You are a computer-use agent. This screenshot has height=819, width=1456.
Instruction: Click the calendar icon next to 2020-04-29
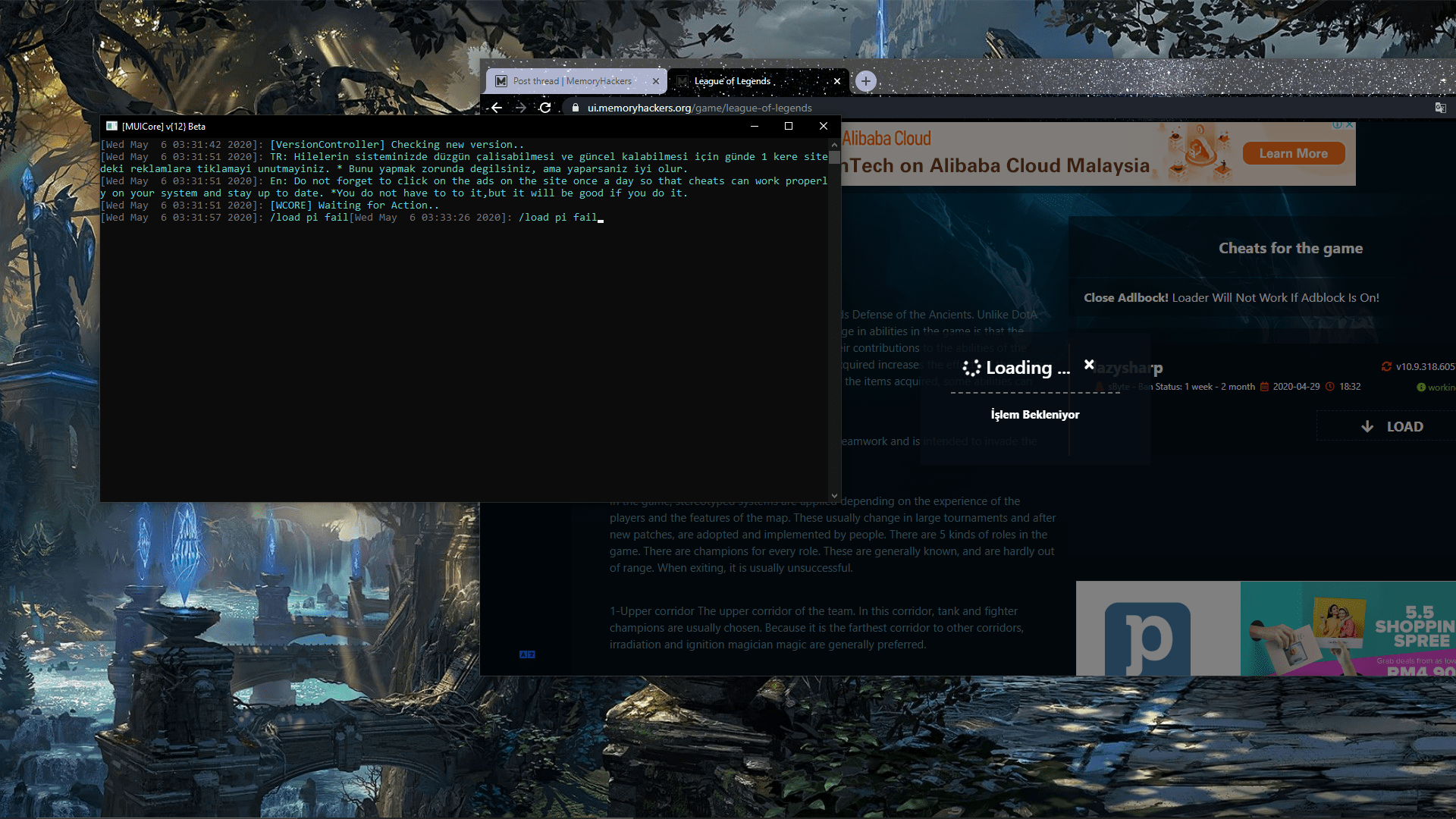pyautogui.click(x=1264, y=387)
